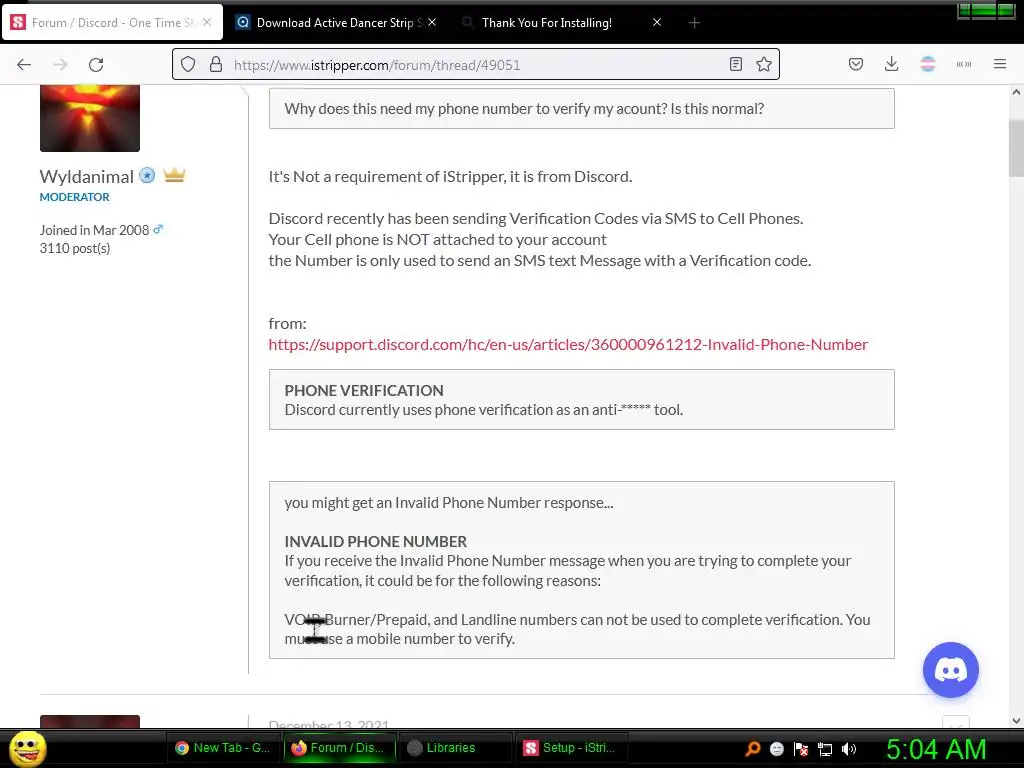The height and width of the screenshot is (768, 1024).
Task: Click the moderator badge star beside Wyldanimal
Action: pos(148,175)
